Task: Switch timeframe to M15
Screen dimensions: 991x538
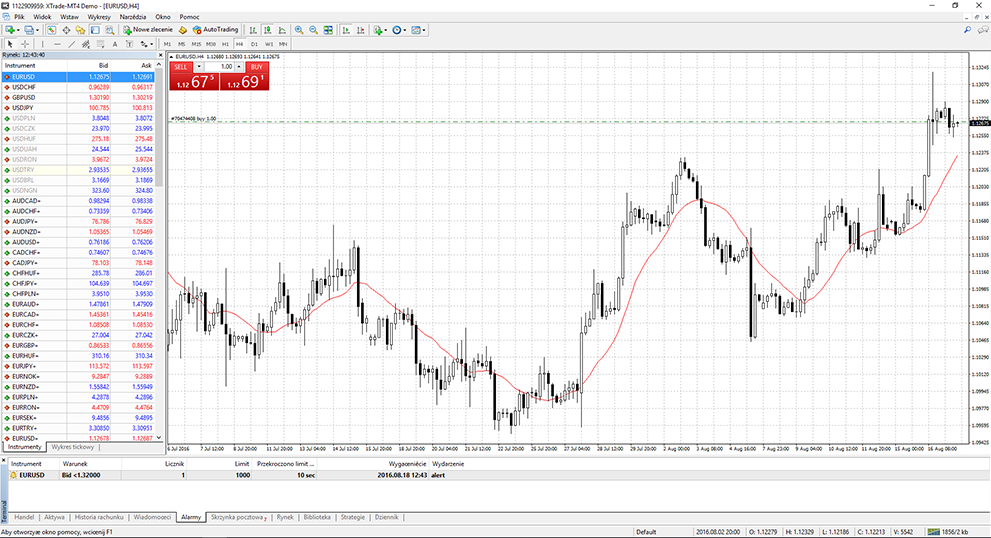Action: pyautogui.click(x=196, y=44)
